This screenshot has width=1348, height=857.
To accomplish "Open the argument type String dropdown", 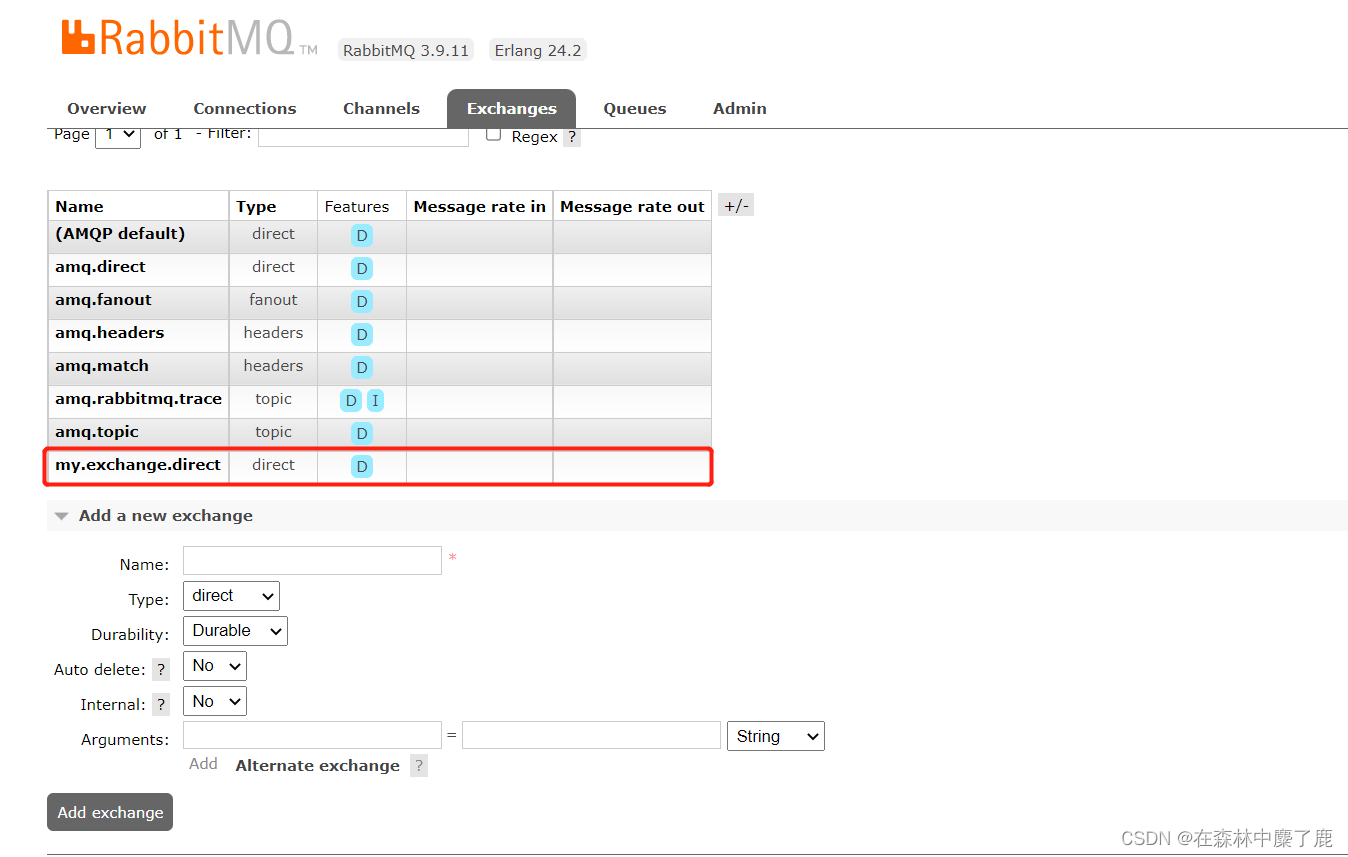I will tap(776, 737).
